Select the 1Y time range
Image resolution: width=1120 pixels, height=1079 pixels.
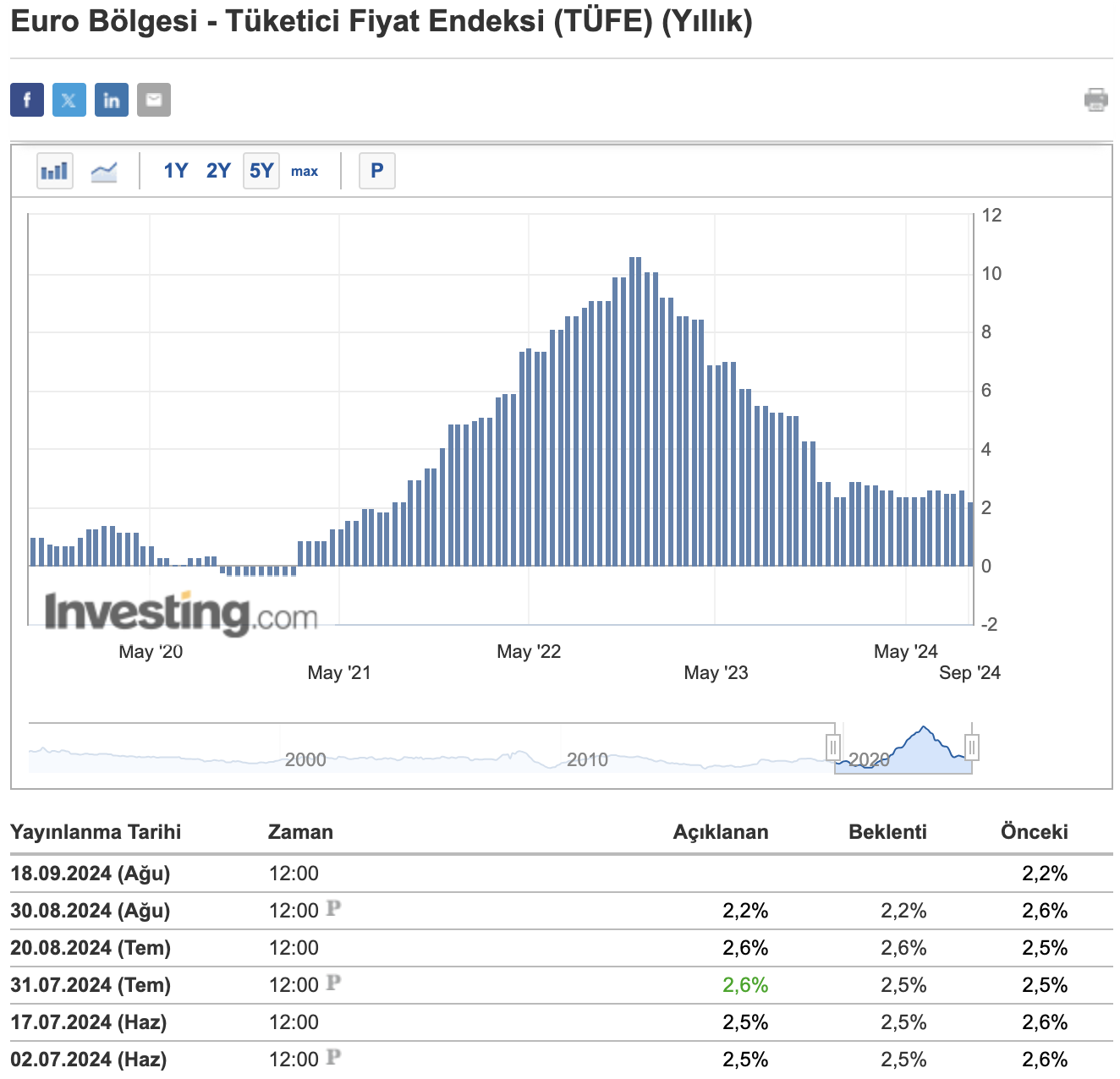176,171
